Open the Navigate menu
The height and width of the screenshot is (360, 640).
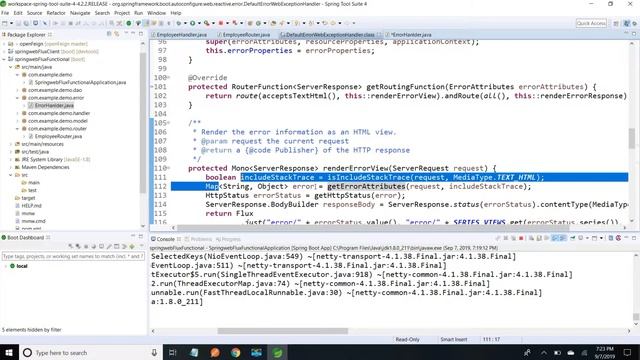coord(80,13)
